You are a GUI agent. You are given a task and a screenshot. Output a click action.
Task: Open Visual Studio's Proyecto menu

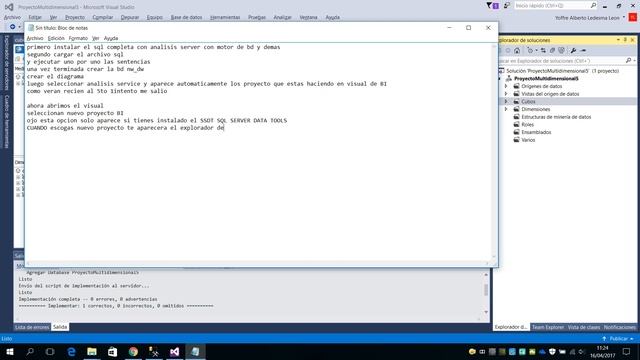75,17
